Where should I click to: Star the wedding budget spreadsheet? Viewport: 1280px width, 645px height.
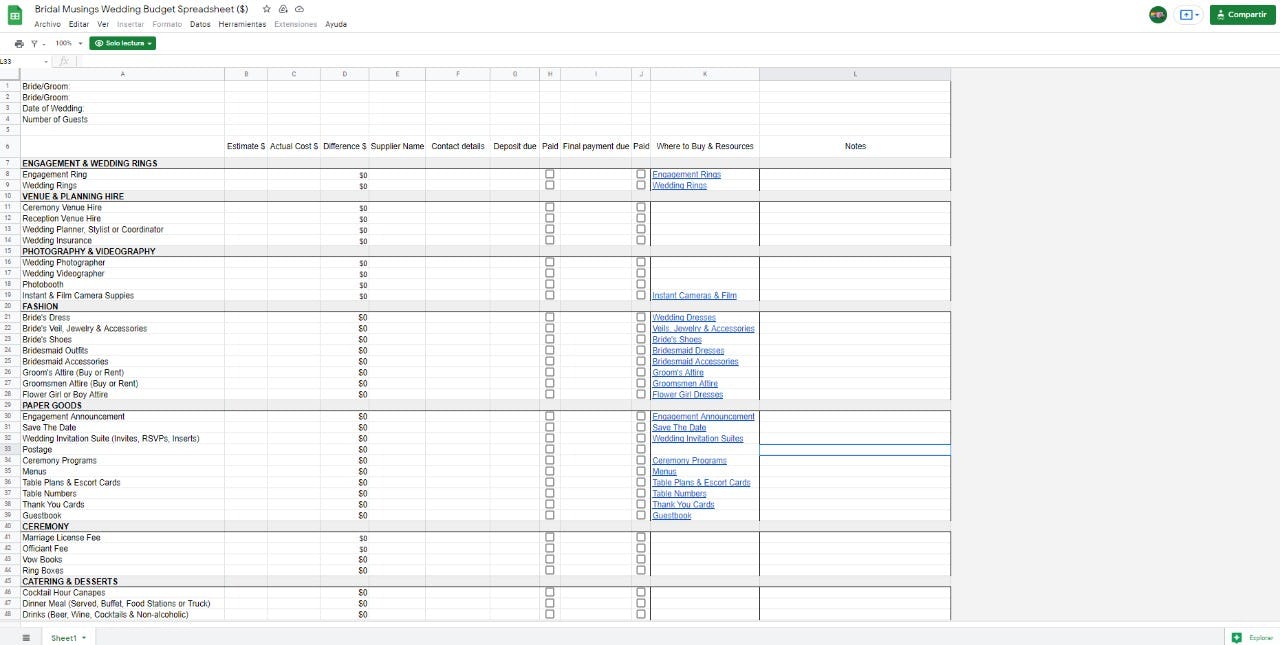click(x=267, y=9)
